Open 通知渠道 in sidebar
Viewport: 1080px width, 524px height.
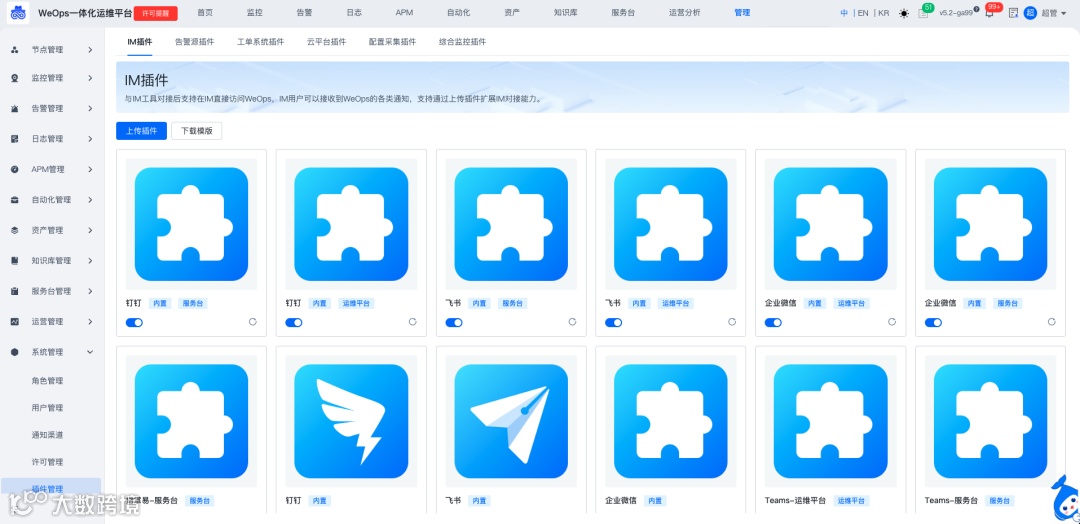tap(48, 434)
